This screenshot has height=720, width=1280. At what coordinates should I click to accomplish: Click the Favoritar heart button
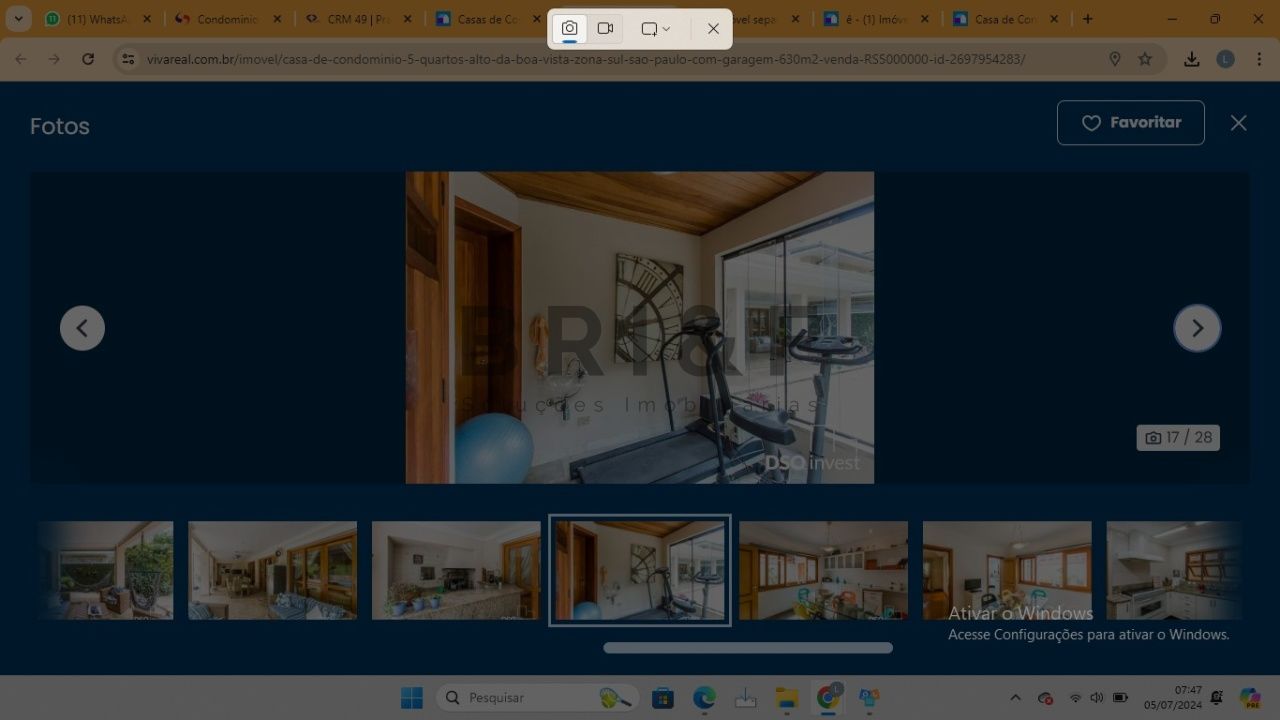(x=1130, y=123)
